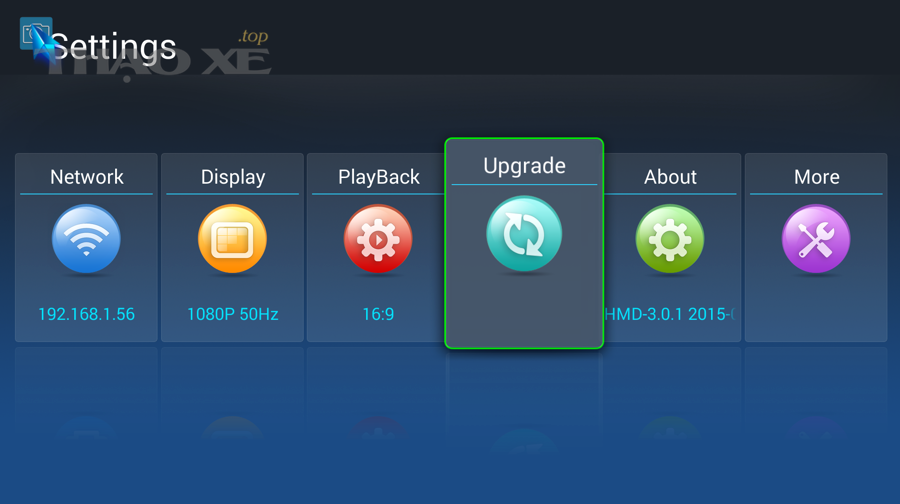The image size is (900, 504).
Task: Select the About label
Action: point(670,177)
